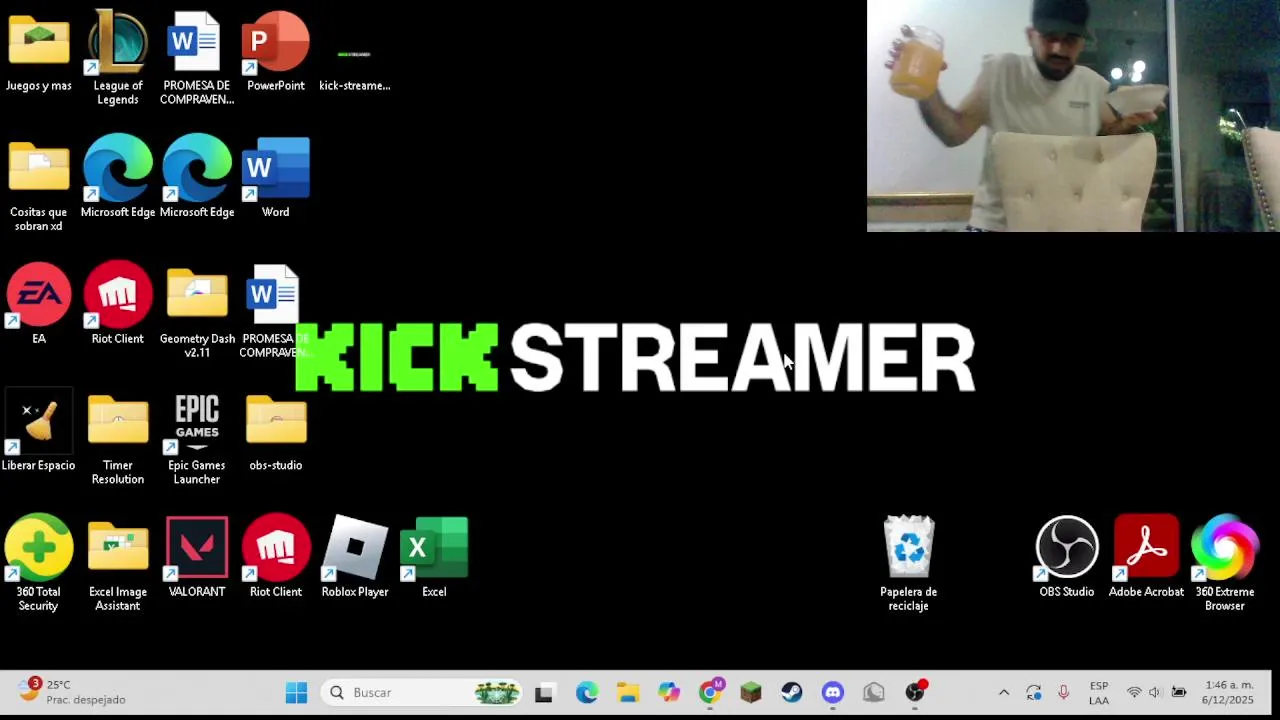This screenshot has width=1280, height=720.
Task: Click the Buscar search box in taskbar
Action: (x=423, y=692)
